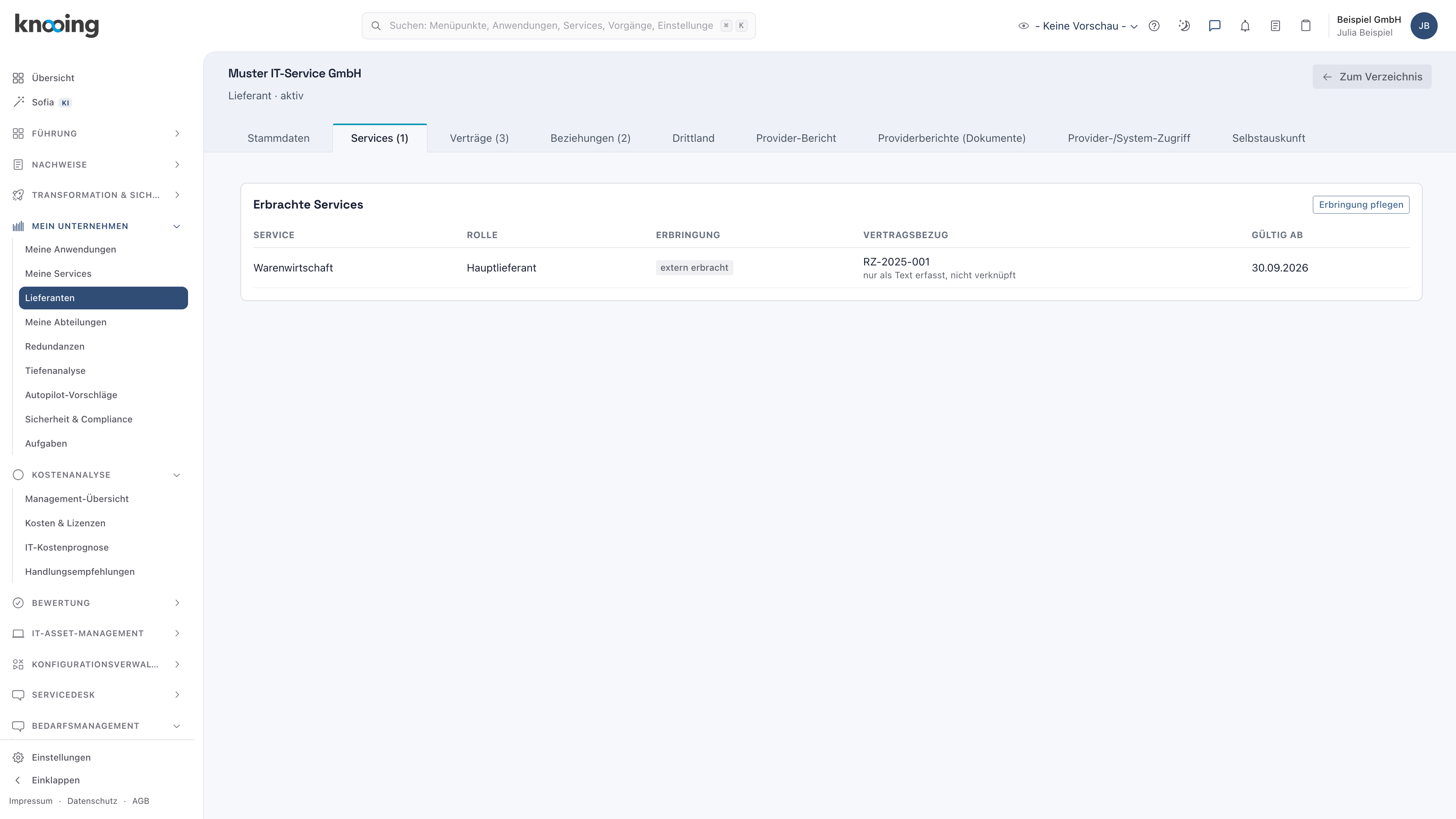The width and height of the screenshot is (1456, 819).
Task: Collapse the KOSTENANALYSE section
Action: [97, 475]
